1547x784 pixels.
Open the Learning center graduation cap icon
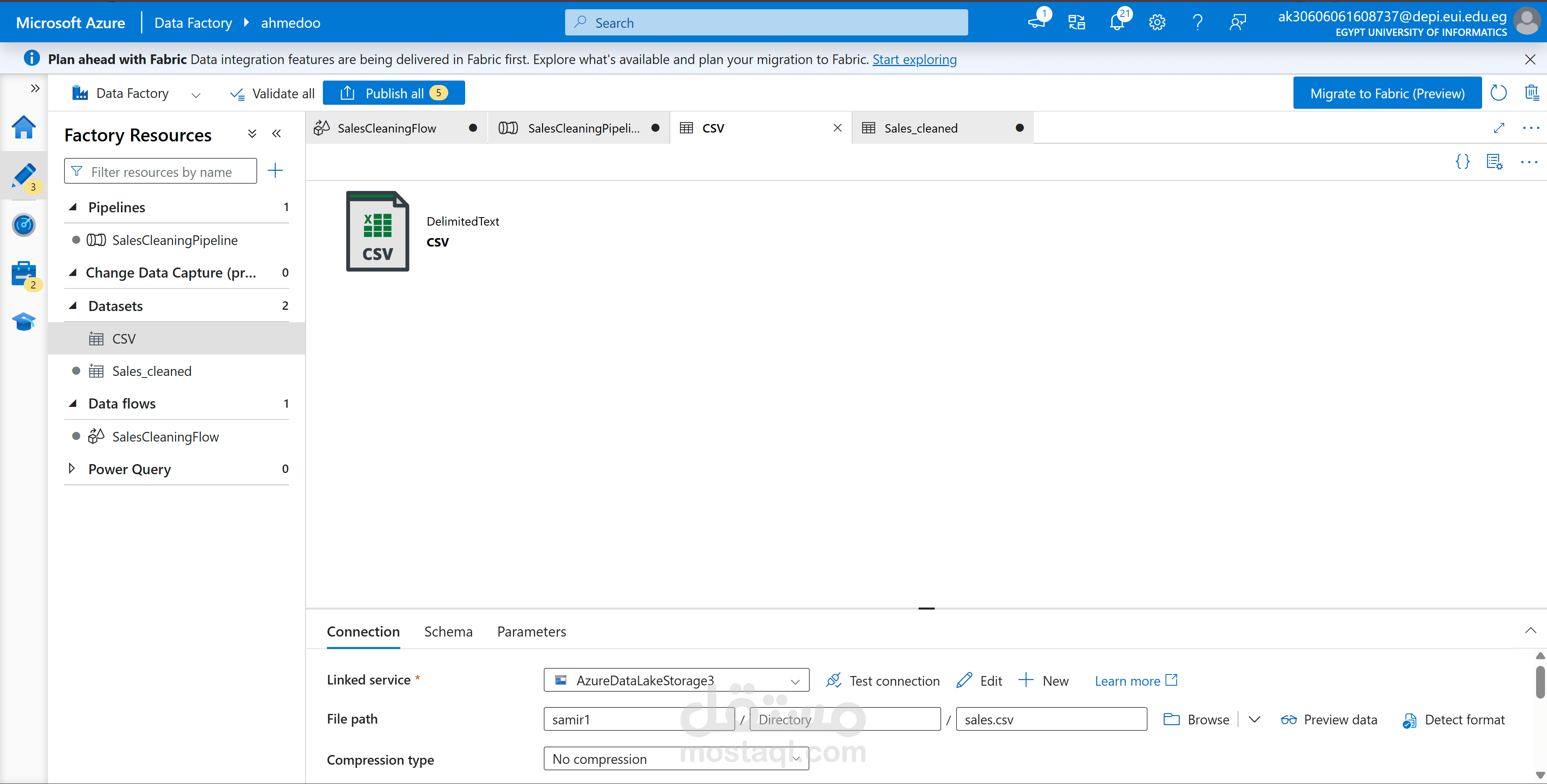(23, 321)
